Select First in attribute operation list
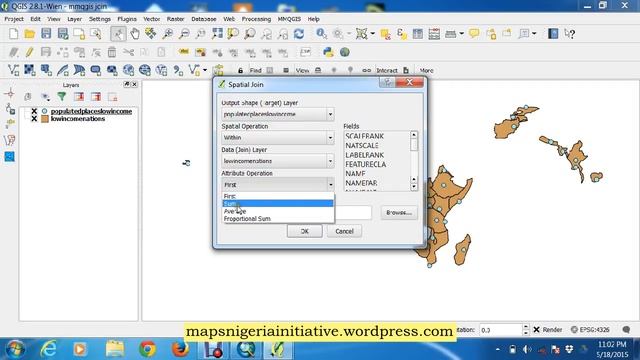 click(278, 196)
